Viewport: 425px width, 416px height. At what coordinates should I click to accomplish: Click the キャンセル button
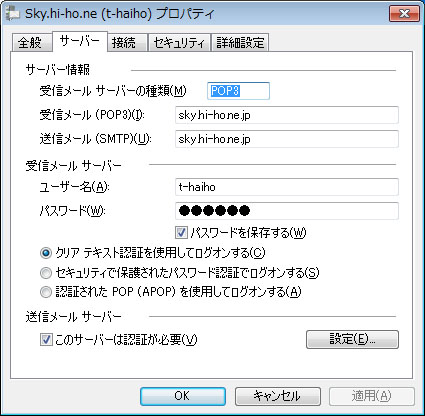click(x=278, y=396)
